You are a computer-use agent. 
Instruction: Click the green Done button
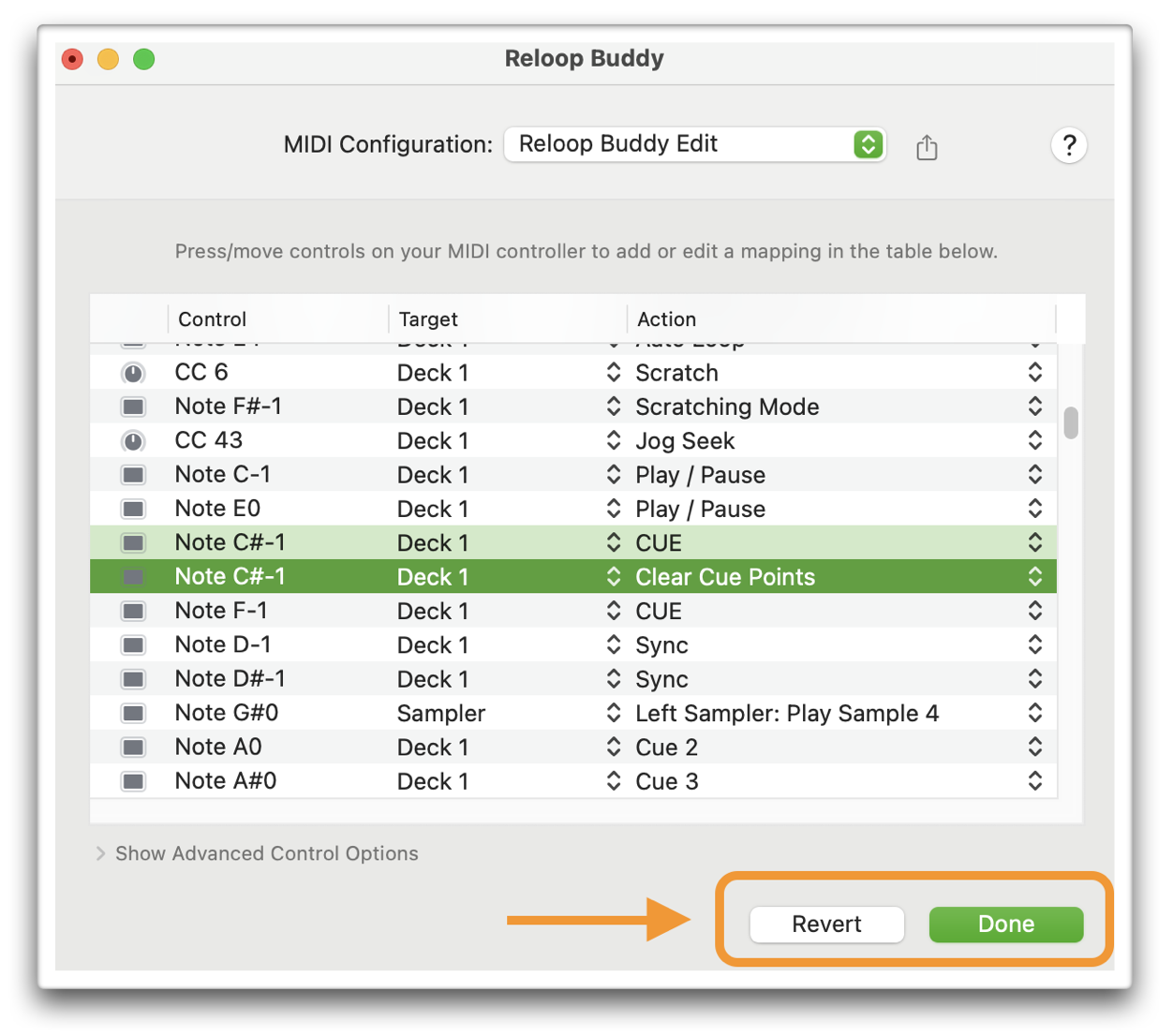[1006, 925]
